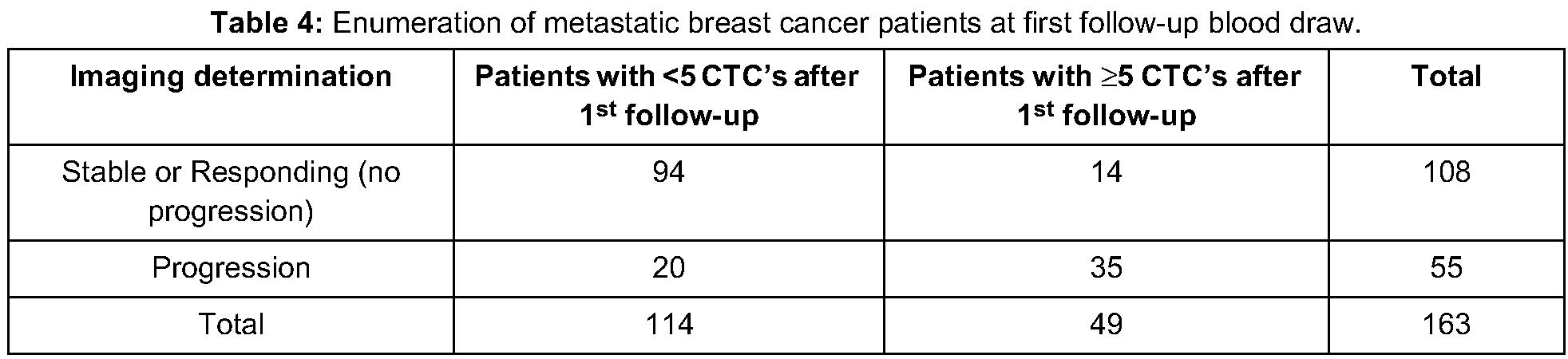The width and height of the screenshot is (1568, 359).
Task: Click the 'Stable or Responding' row label
Action: coord(231,172)
